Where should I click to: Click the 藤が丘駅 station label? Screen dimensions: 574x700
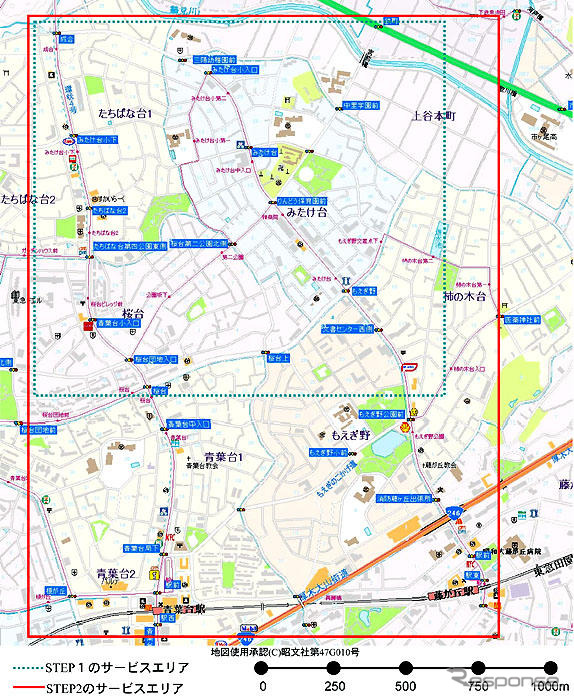coord(453,594)
